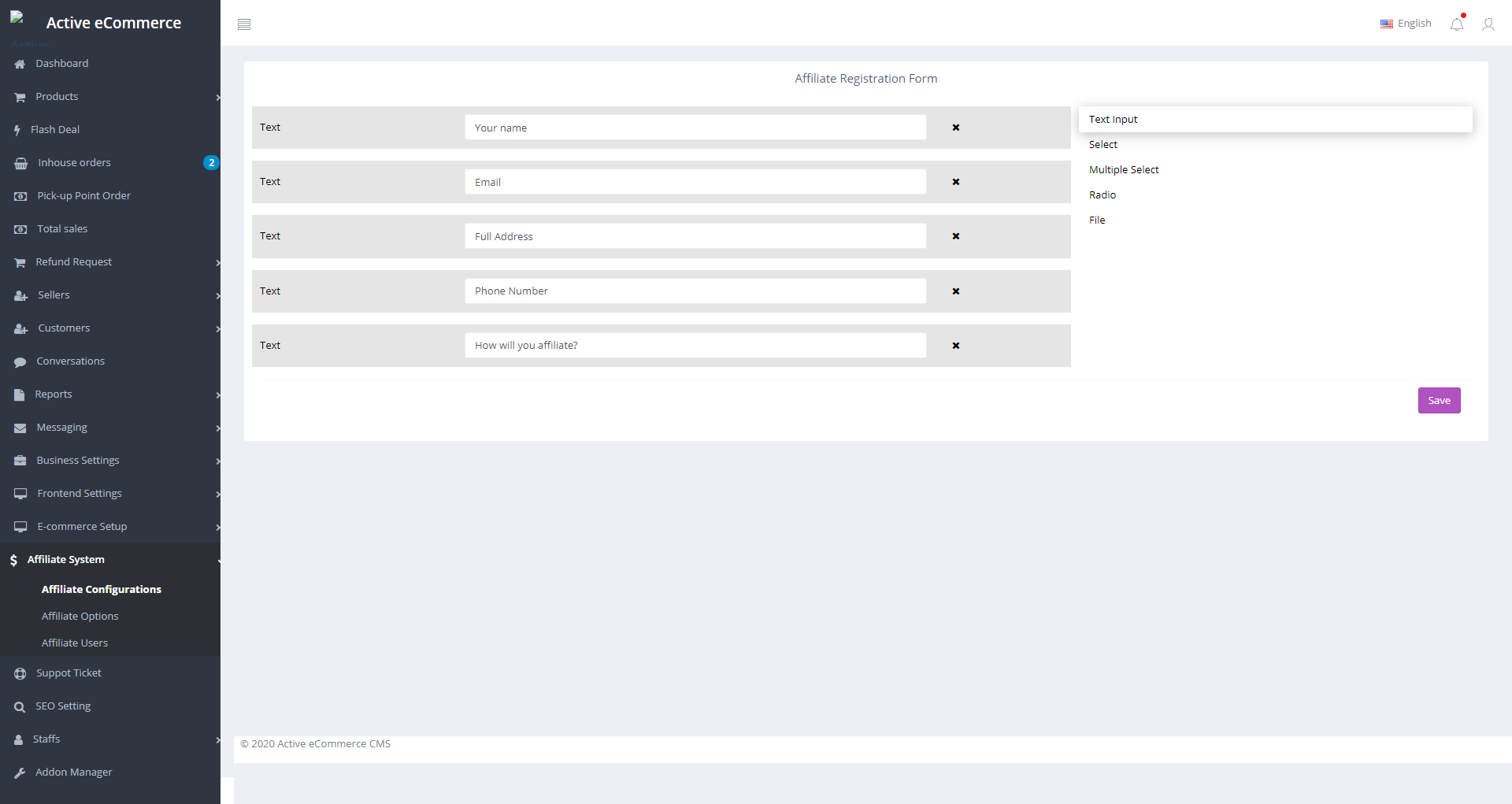Go to Affiliate Users
Screen dimensions: 1512x804
[75, 643]
